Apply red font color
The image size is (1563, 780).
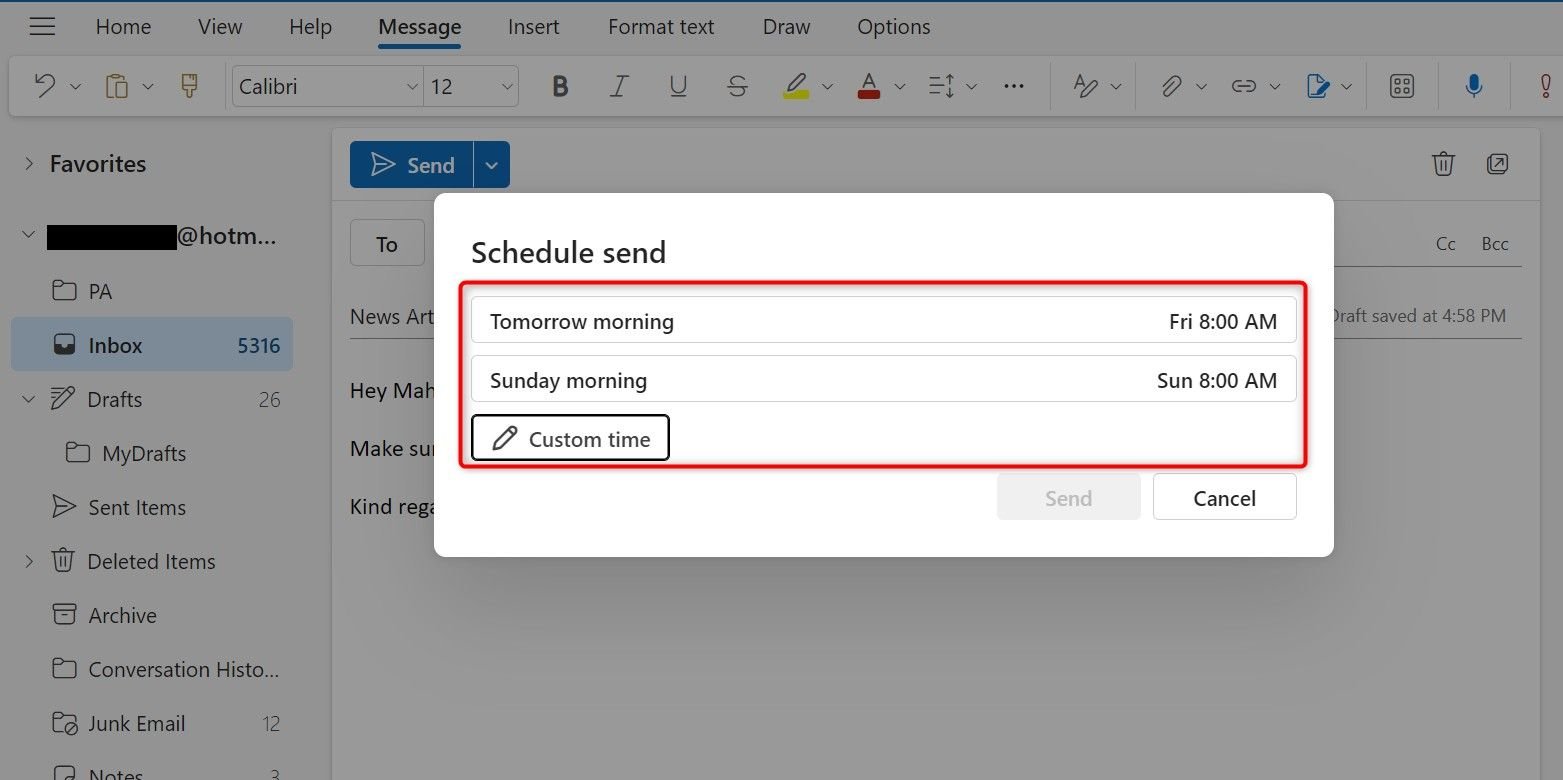click(x=868, y=87)
